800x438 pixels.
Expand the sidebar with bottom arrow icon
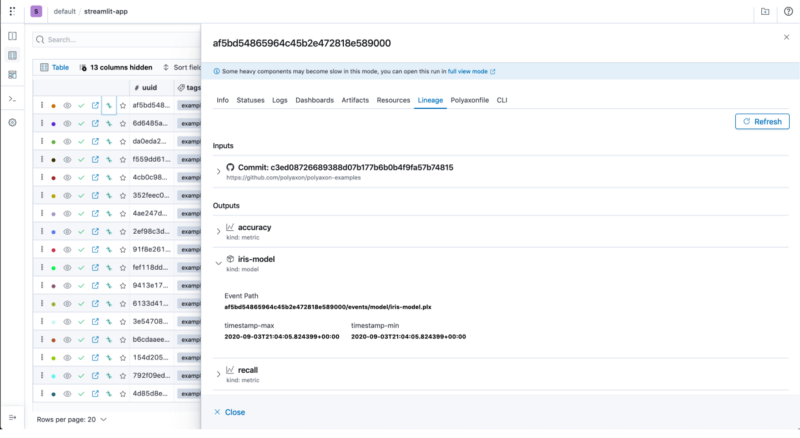pyautogui.click(x=12, y=418)
